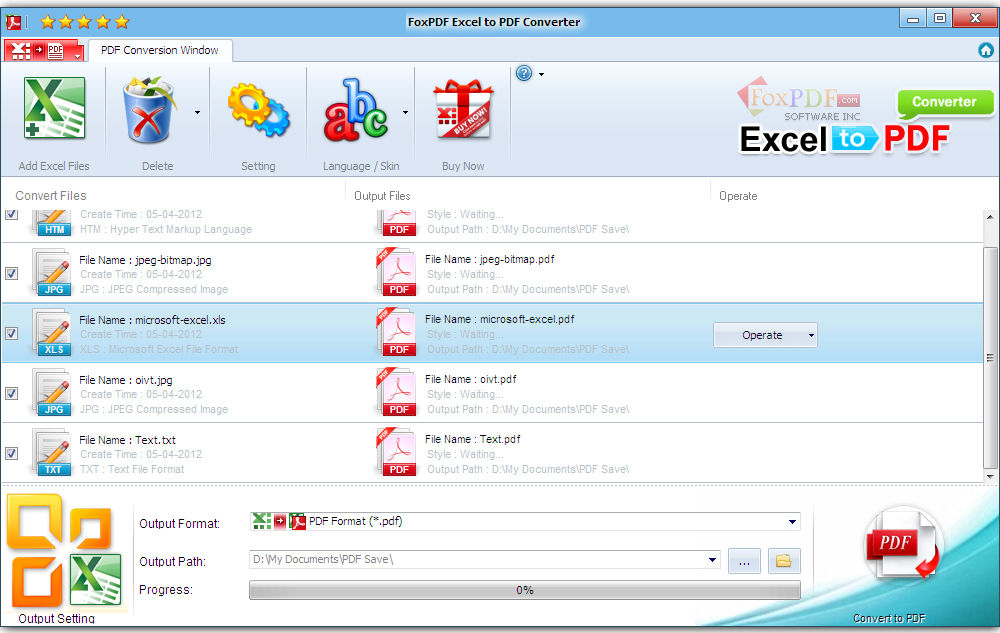This screenshot has height=633, width=1000.
Task: Click File Name : oivt.pdf text
Action: pyautogui.click(x=471, y=379)
